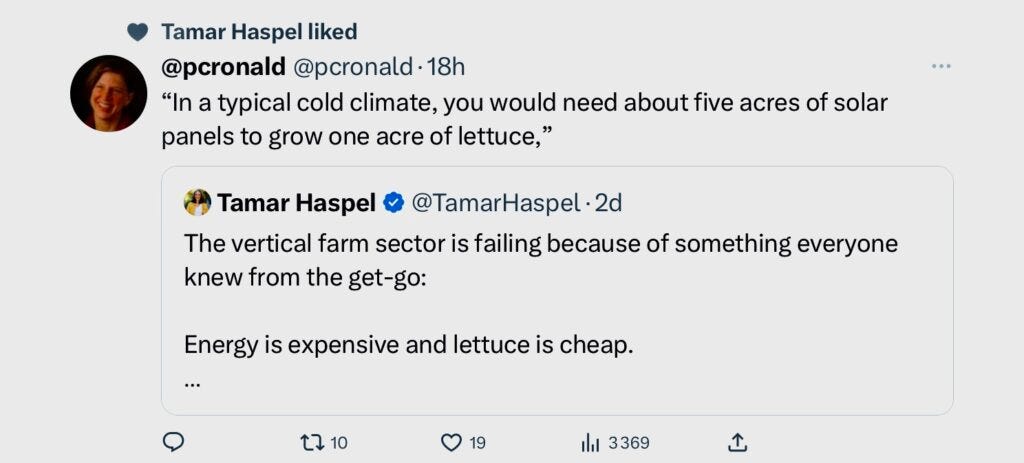1024x463 pixels.
Task: Click the 3369 views count
Action: (628, 442)
